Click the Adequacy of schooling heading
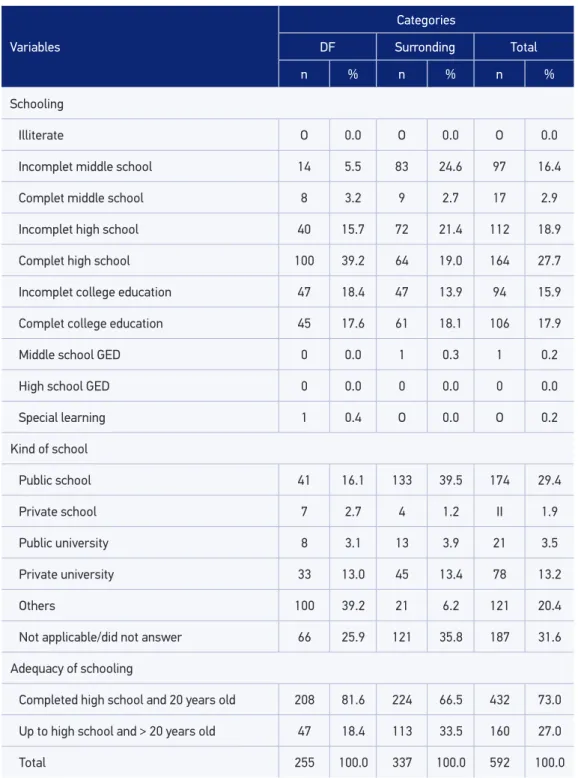 [x=71, y=668]
